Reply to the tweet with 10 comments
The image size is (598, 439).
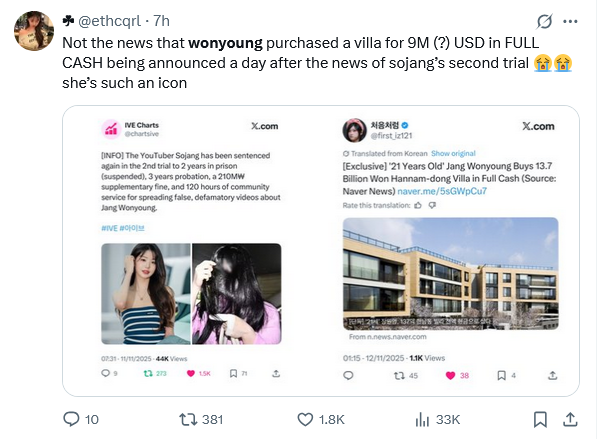click(81, 419)
